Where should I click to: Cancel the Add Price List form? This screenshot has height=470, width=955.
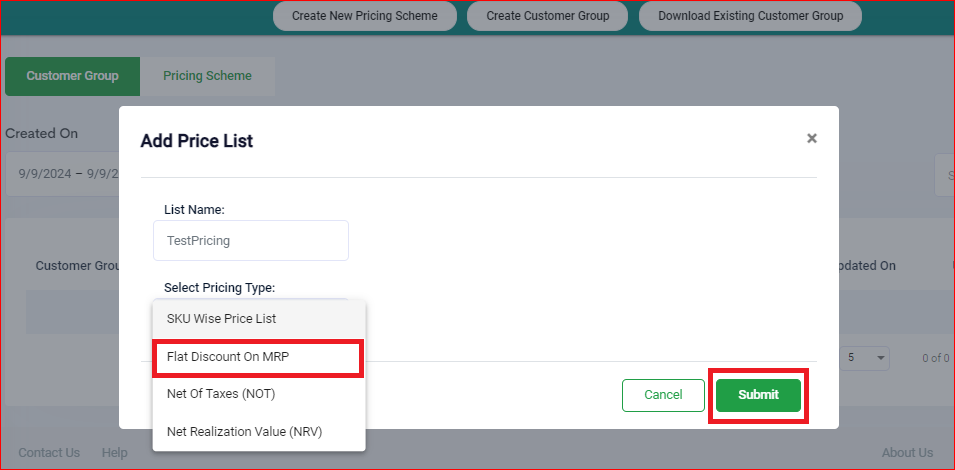point(663,395)
